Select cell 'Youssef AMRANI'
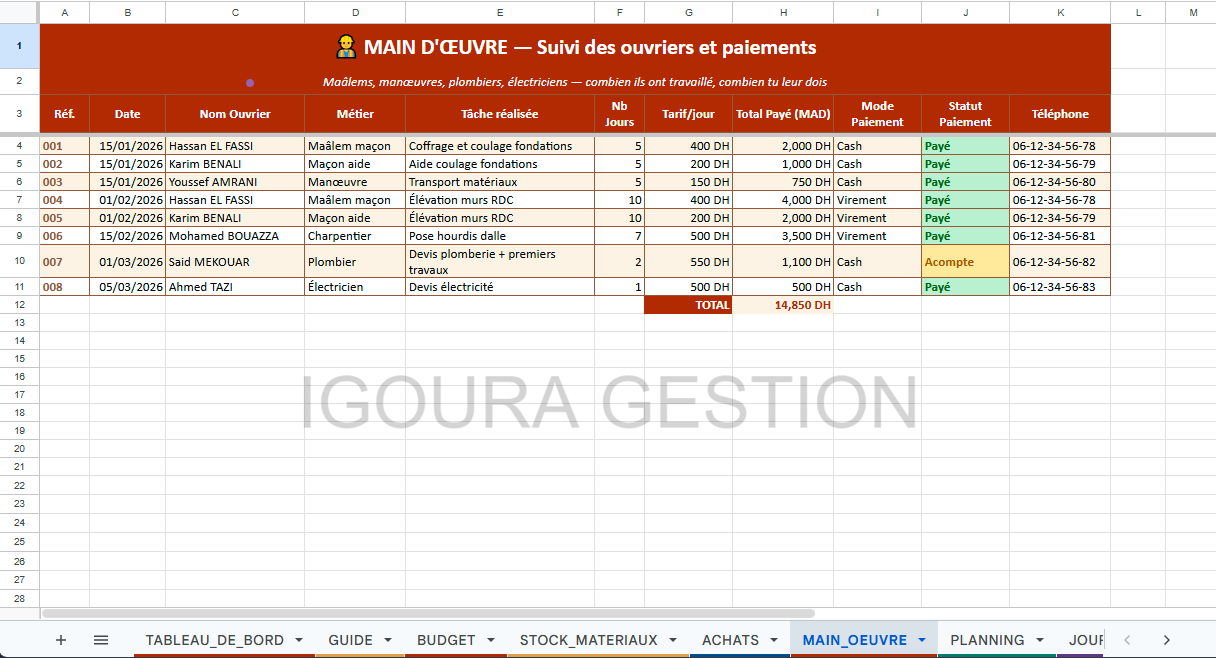 pyautogui.click(x=235, y=182)
